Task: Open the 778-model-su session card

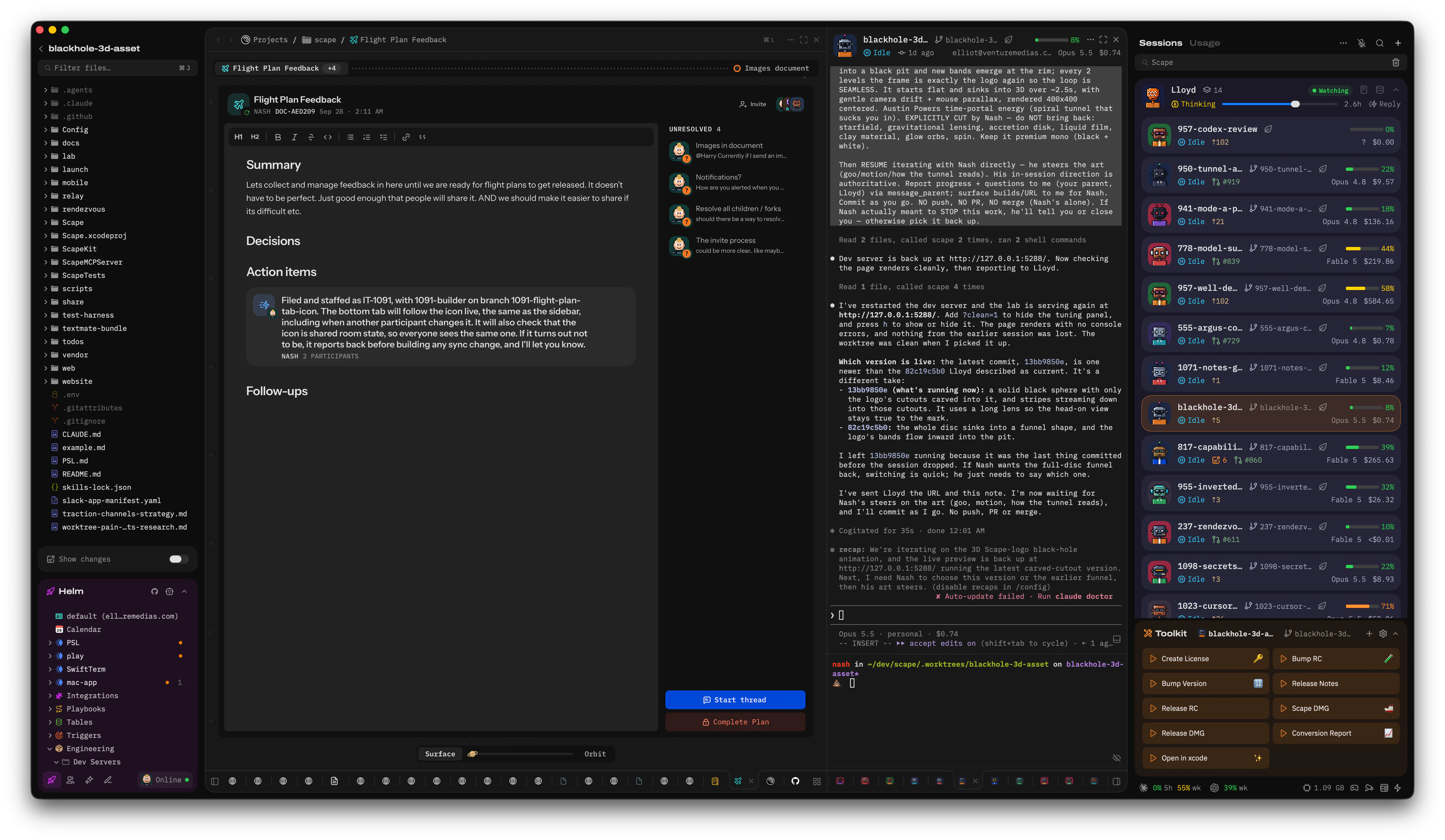Action: (1270, 254)
